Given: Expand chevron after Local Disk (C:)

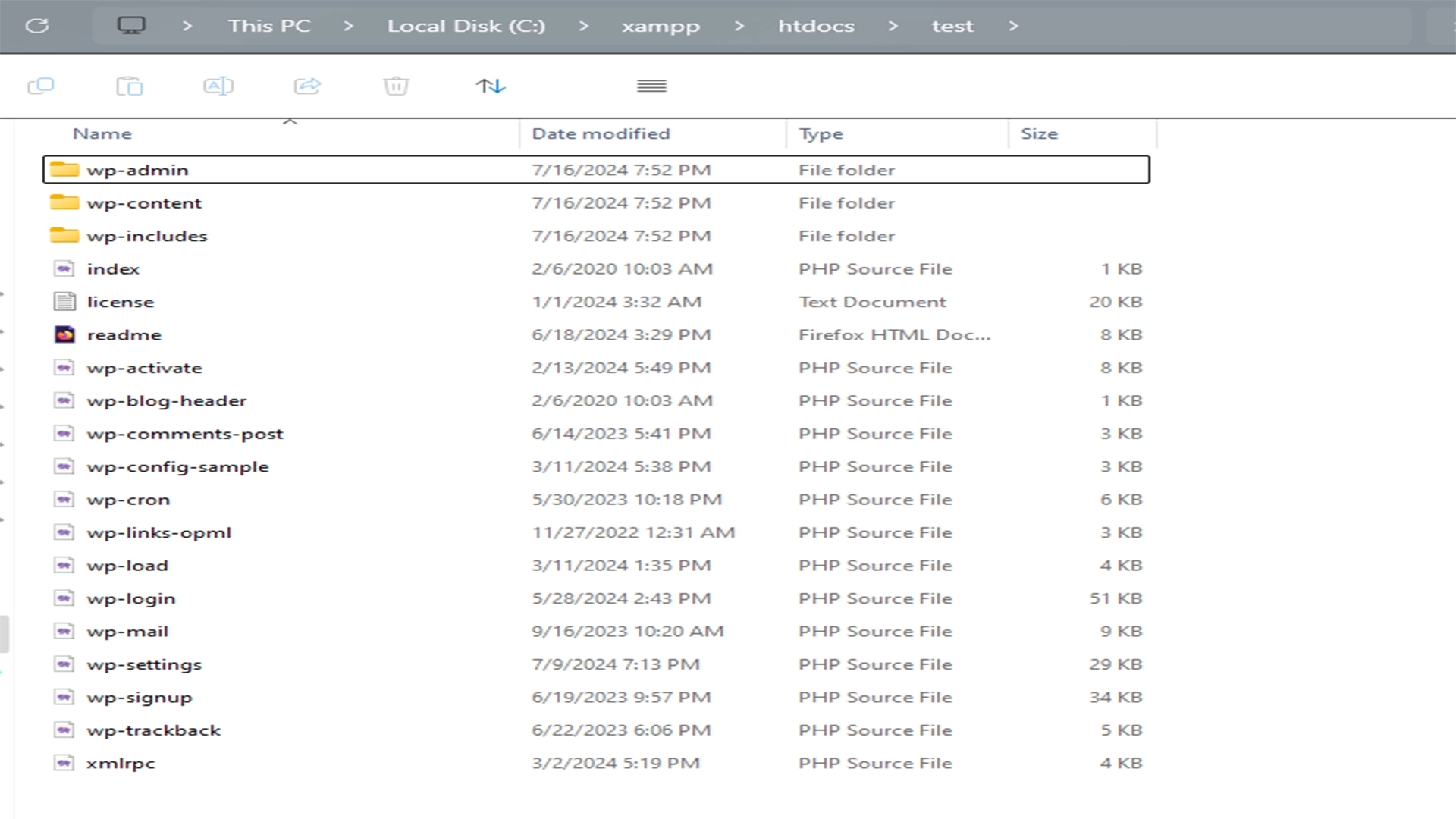Looking at the screenshot, I should coord(583,26).
